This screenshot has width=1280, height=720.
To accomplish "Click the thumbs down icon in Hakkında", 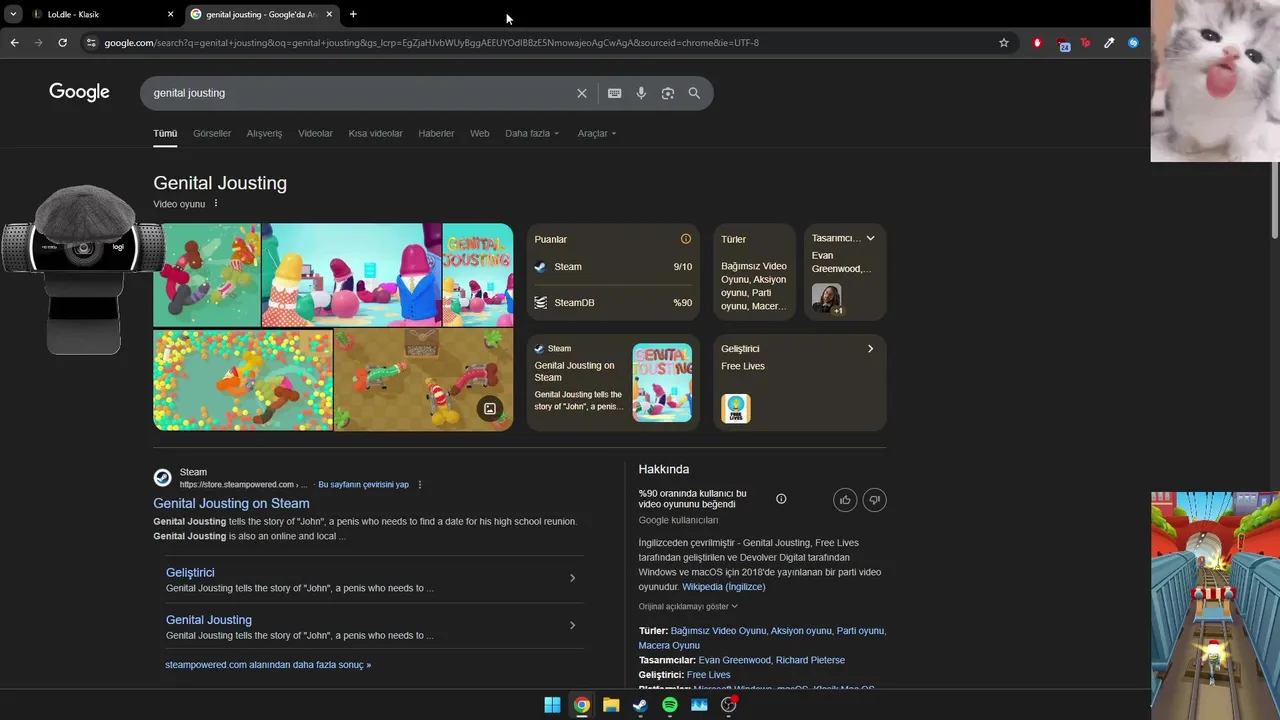I will click(875, 500).
